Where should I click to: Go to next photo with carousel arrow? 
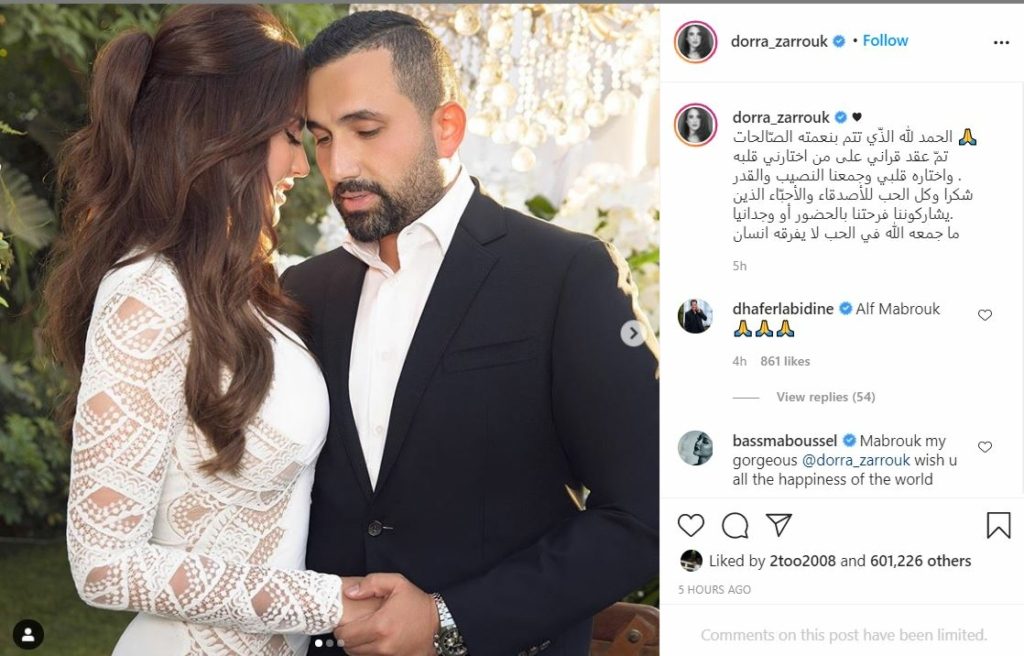point(632,333)
